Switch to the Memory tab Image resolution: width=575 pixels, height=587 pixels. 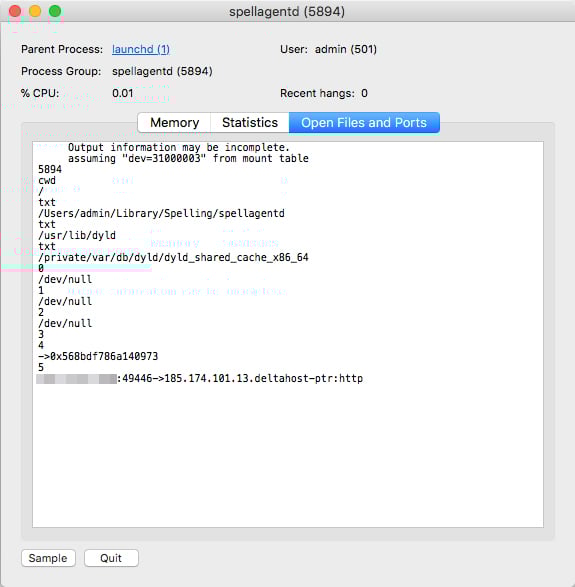pyautogui.click(x=174, y=122)
